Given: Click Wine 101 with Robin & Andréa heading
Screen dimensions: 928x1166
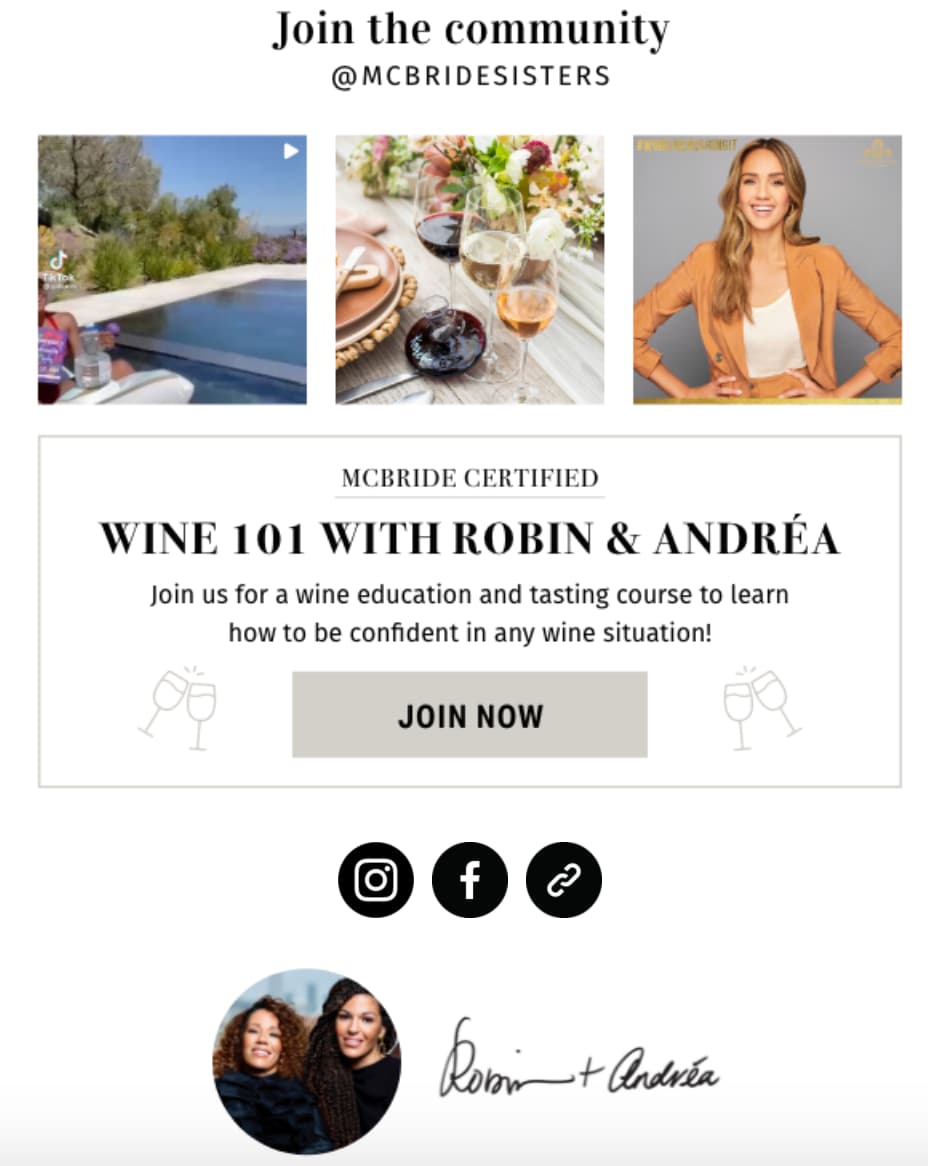Looking at the screenshot, I should (x=470, y=538).
